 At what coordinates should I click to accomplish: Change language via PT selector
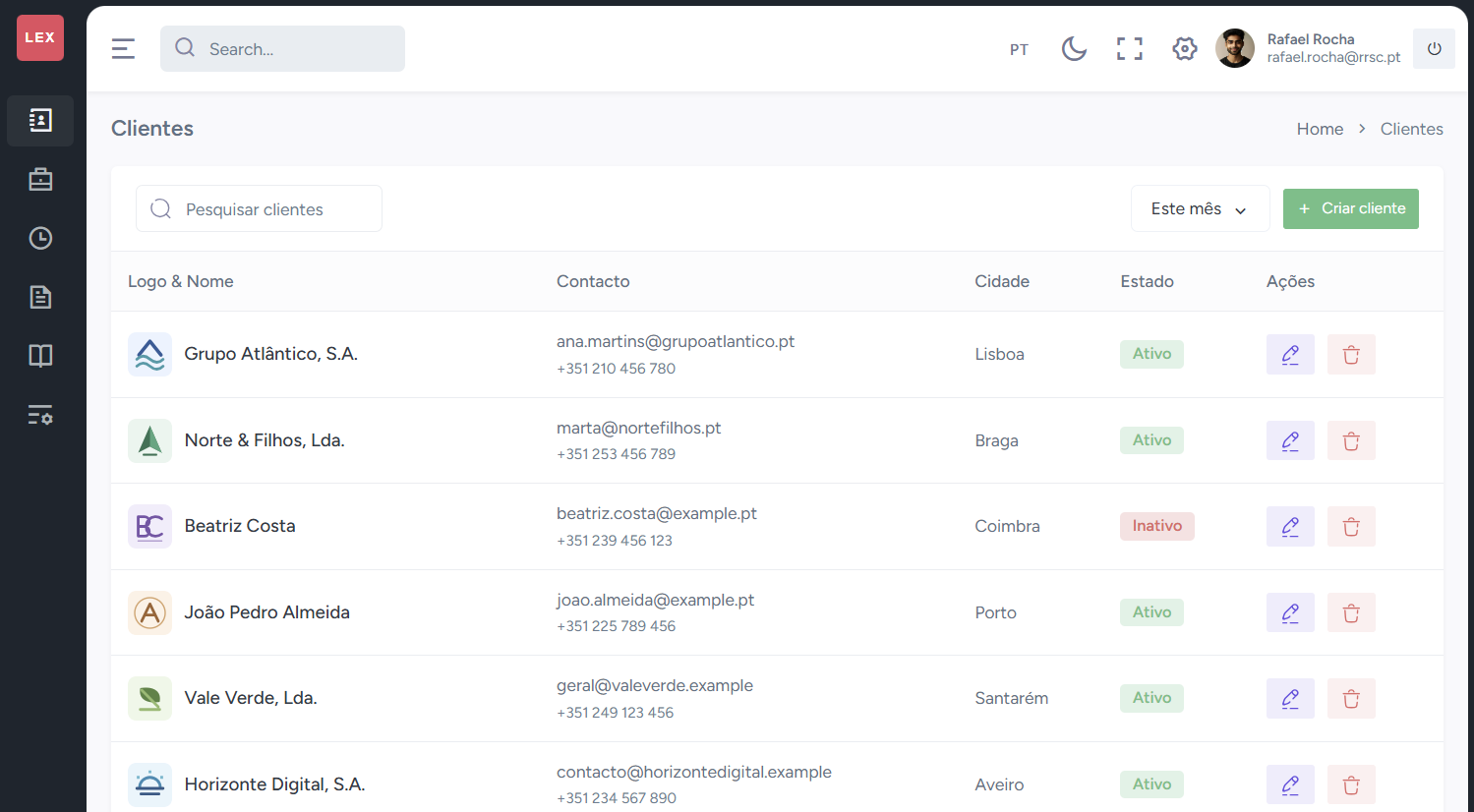pos(1019,49)
